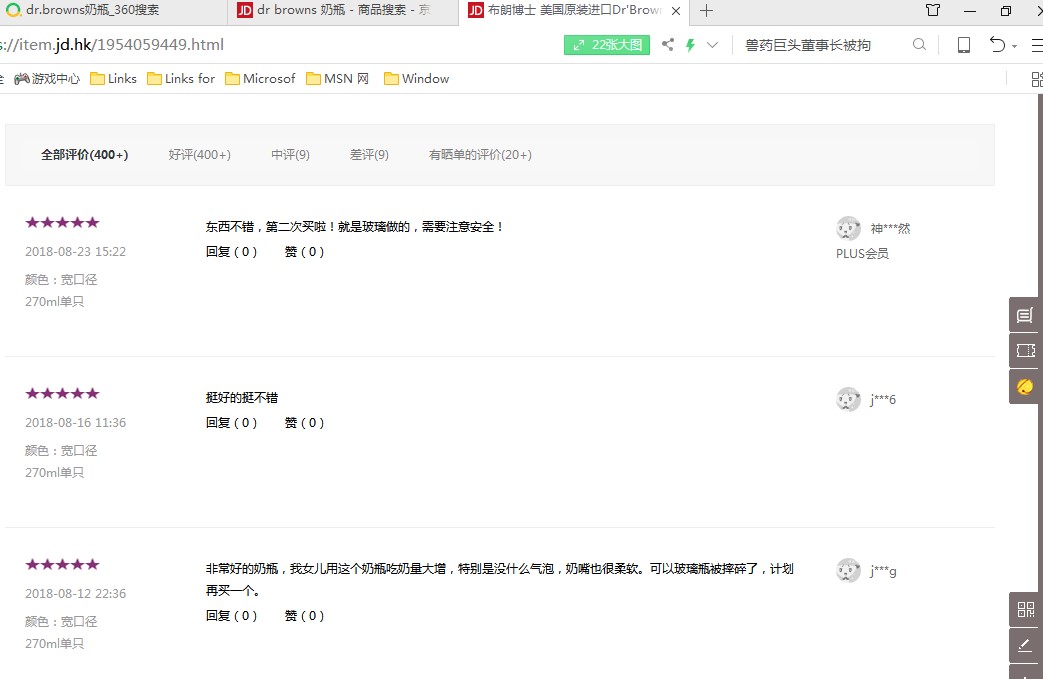The height and width of the screenshot is (679, 1043).
Task: Click the share icon in address bar
Action: click(x=667, y=45)
